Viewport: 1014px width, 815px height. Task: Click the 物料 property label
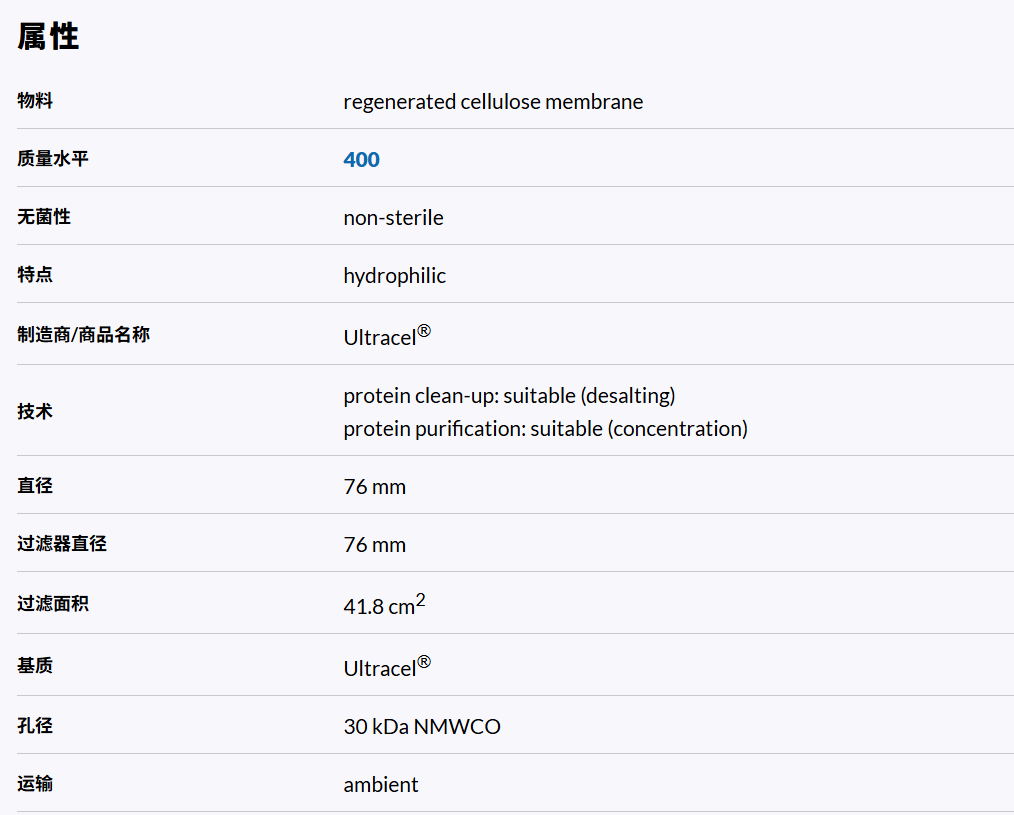(35, 101)
